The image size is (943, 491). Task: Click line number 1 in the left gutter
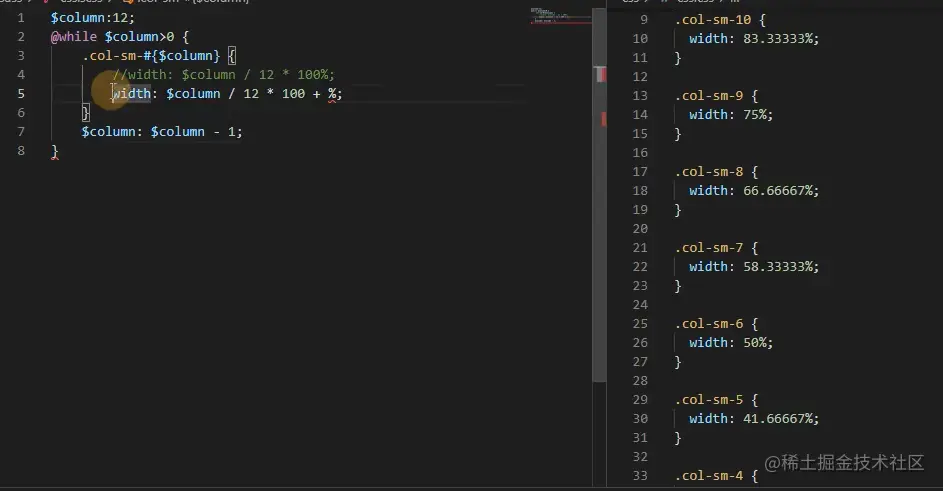click(x=21, y=18)
